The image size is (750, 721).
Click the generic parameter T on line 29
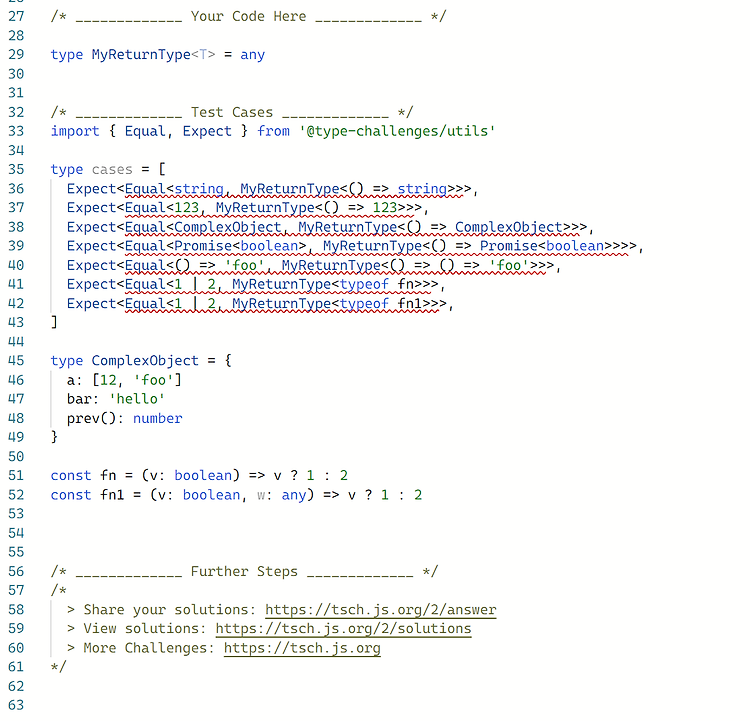pyautogui.click(x=203, y=55)
